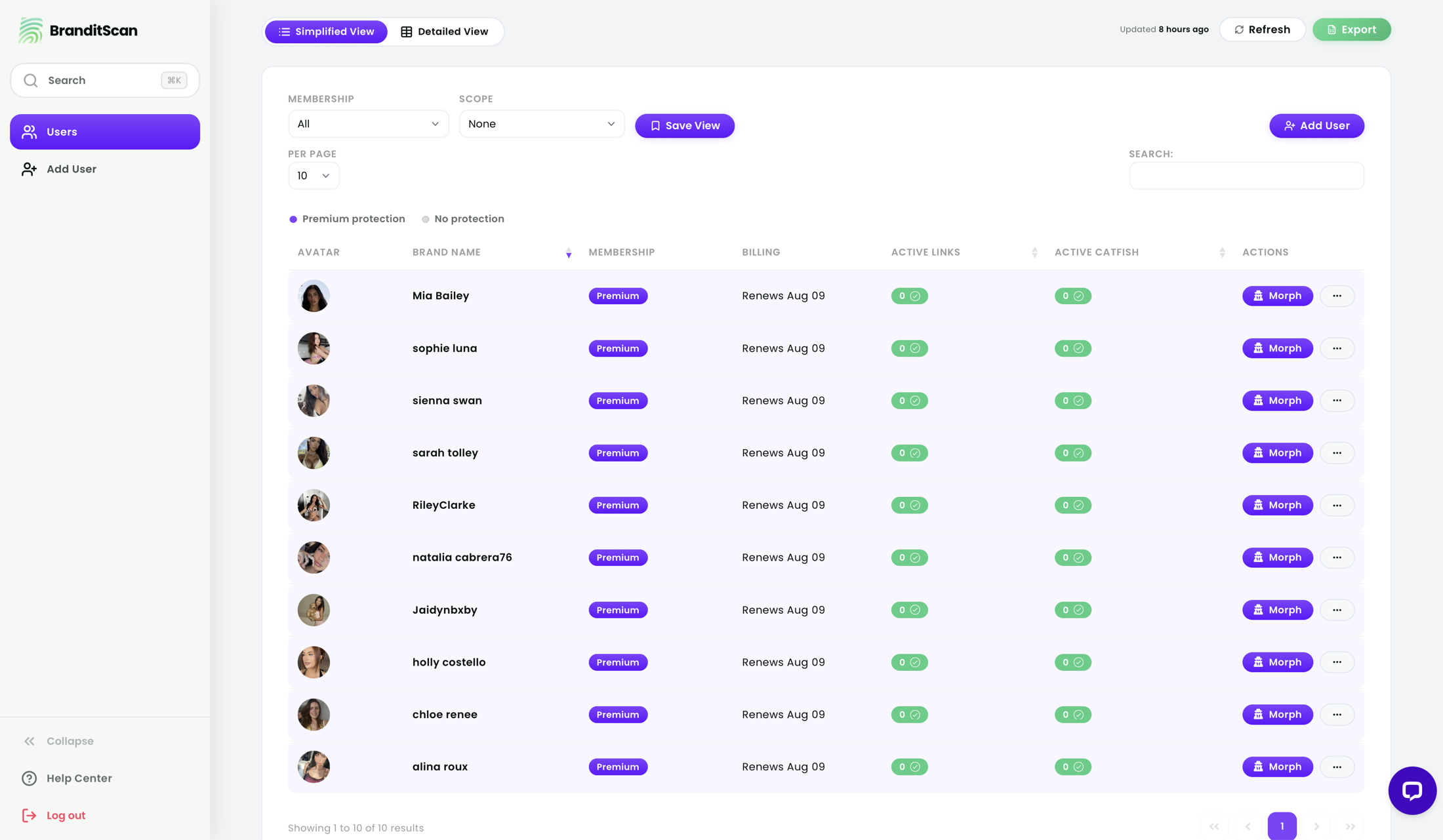Open more actions for sienna swan
This screenshot has width=1443, height=840.
pyautogui.click(x=1337, y=401)
